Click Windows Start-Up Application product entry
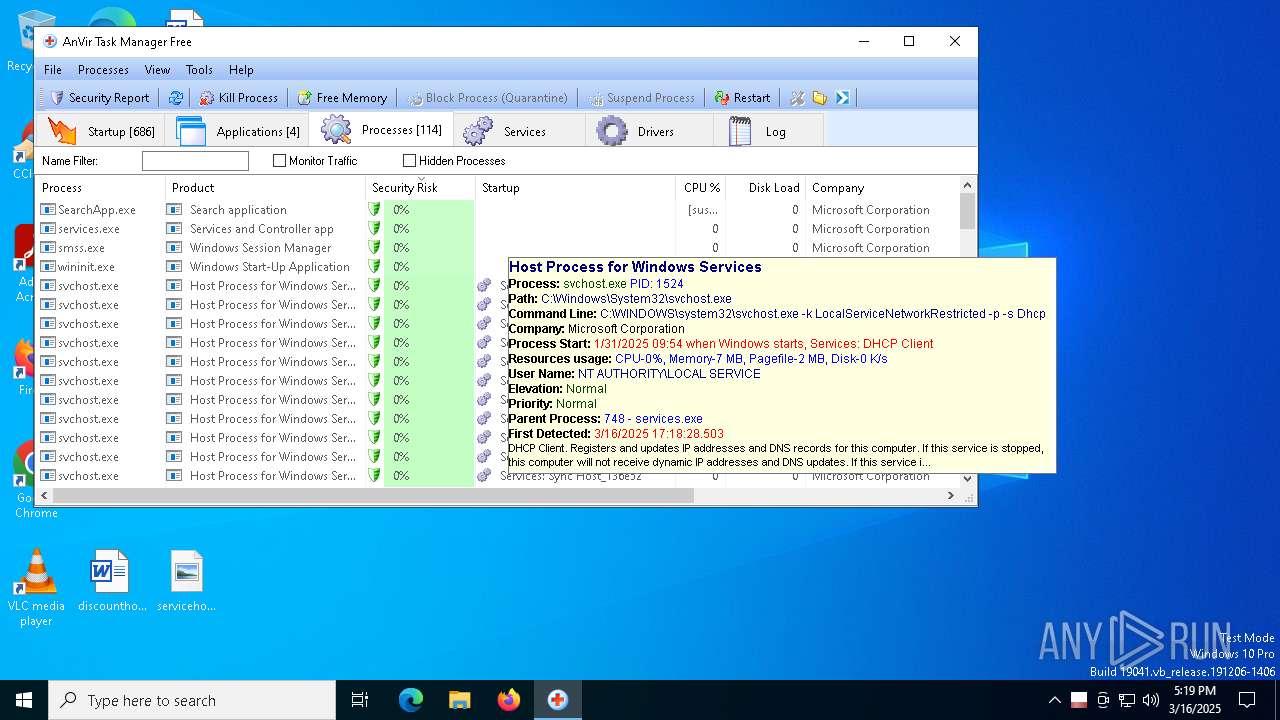Image resolution: width=1280 pixels, height=720 pixels. 270,267
